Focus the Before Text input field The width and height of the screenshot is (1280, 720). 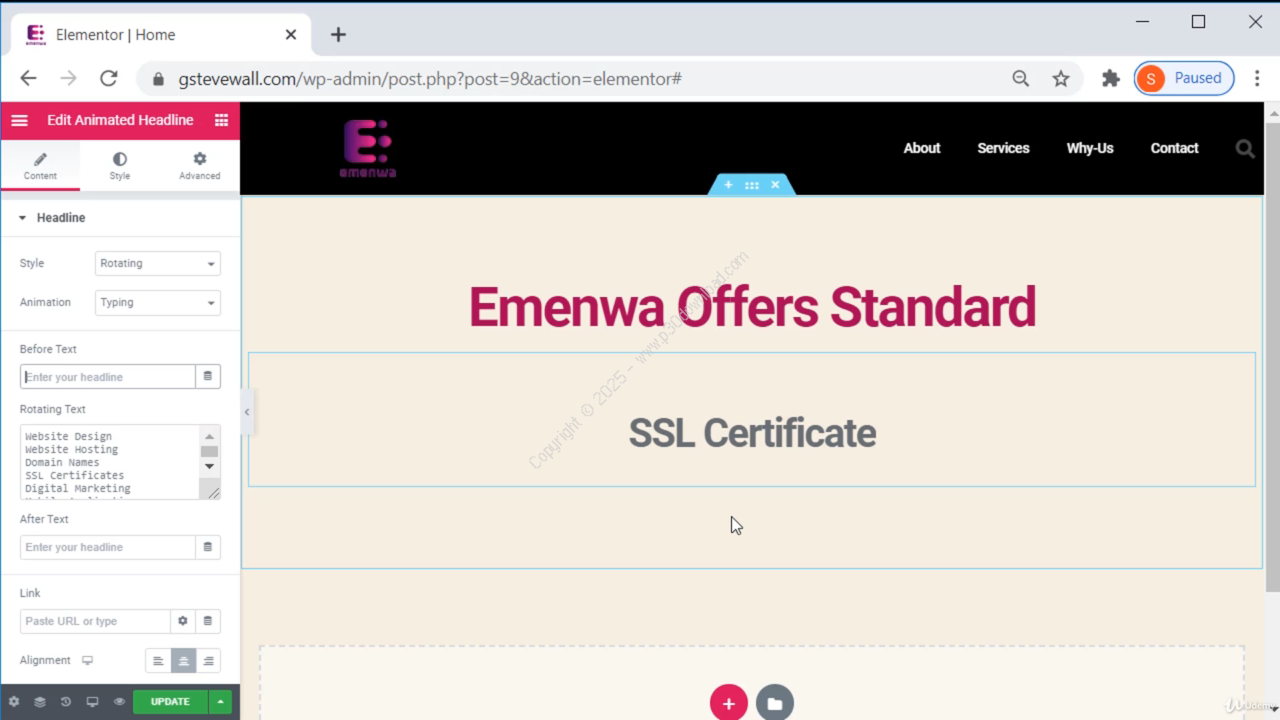click(x=107, y=377)
